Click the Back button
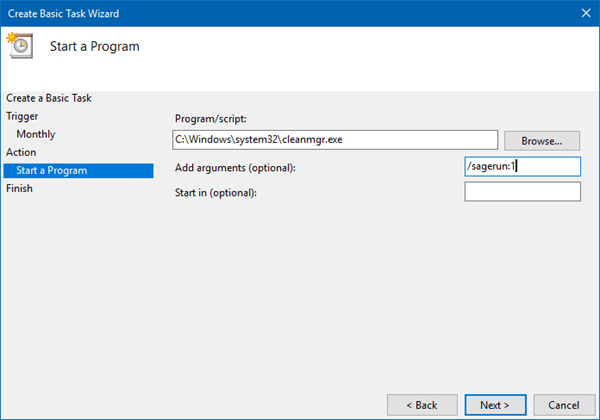The image size is (600, 420). pos(422,405)
